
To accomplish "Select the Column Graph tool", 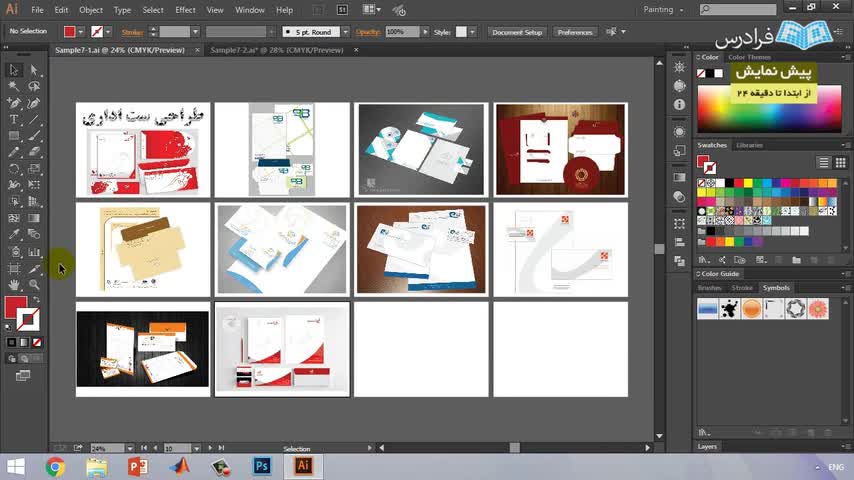I will (34, 252).
